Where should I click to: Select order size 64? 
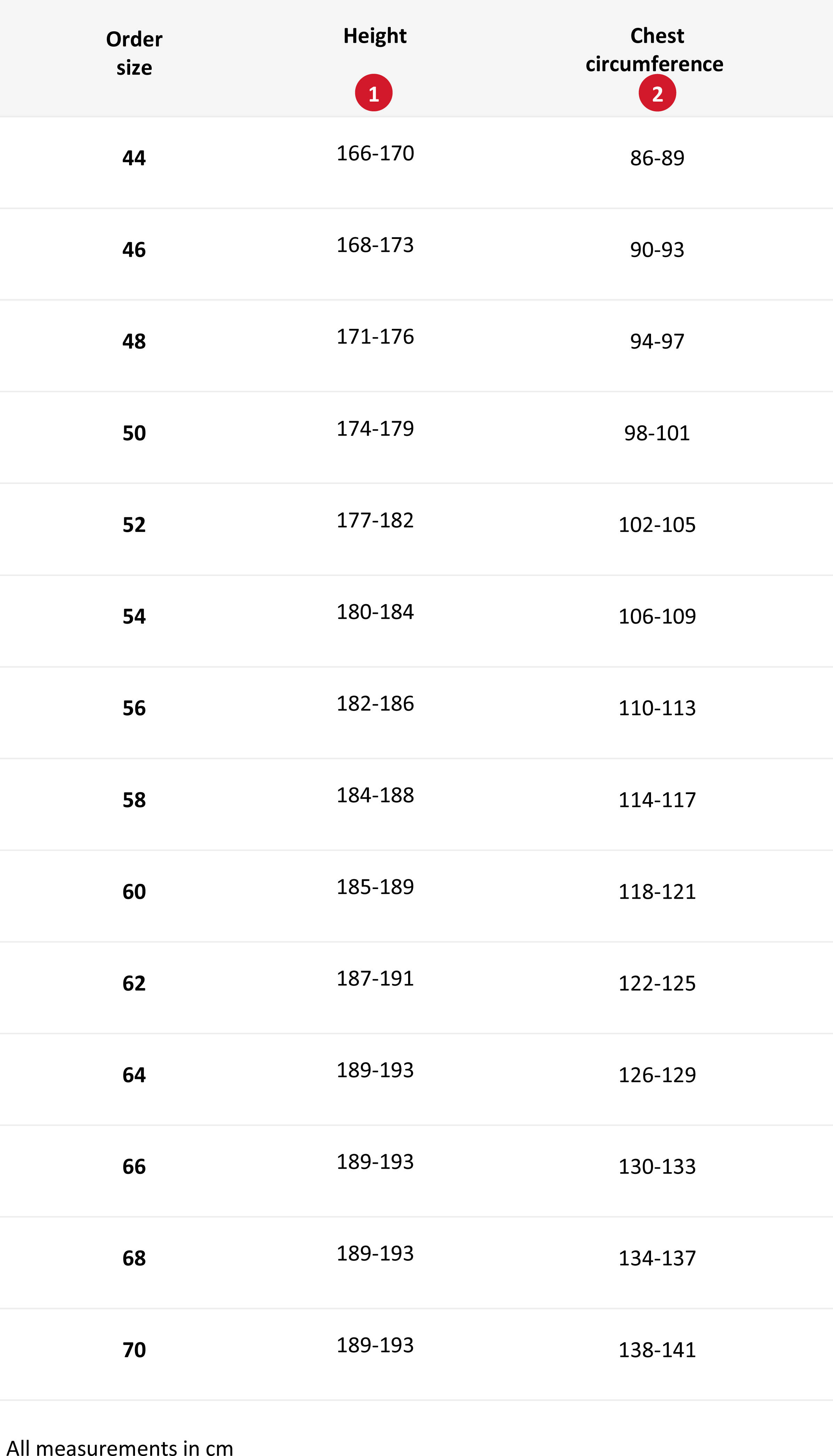click(x=134, y=1074)
